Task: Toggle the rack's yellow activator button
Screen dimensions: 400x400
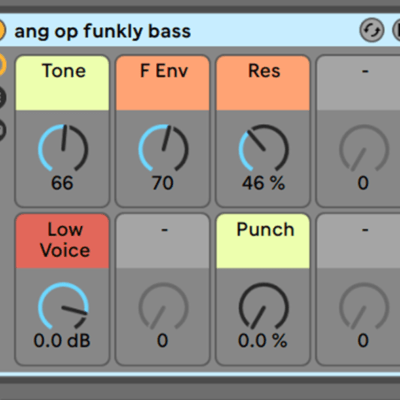Action: (2, 30)
